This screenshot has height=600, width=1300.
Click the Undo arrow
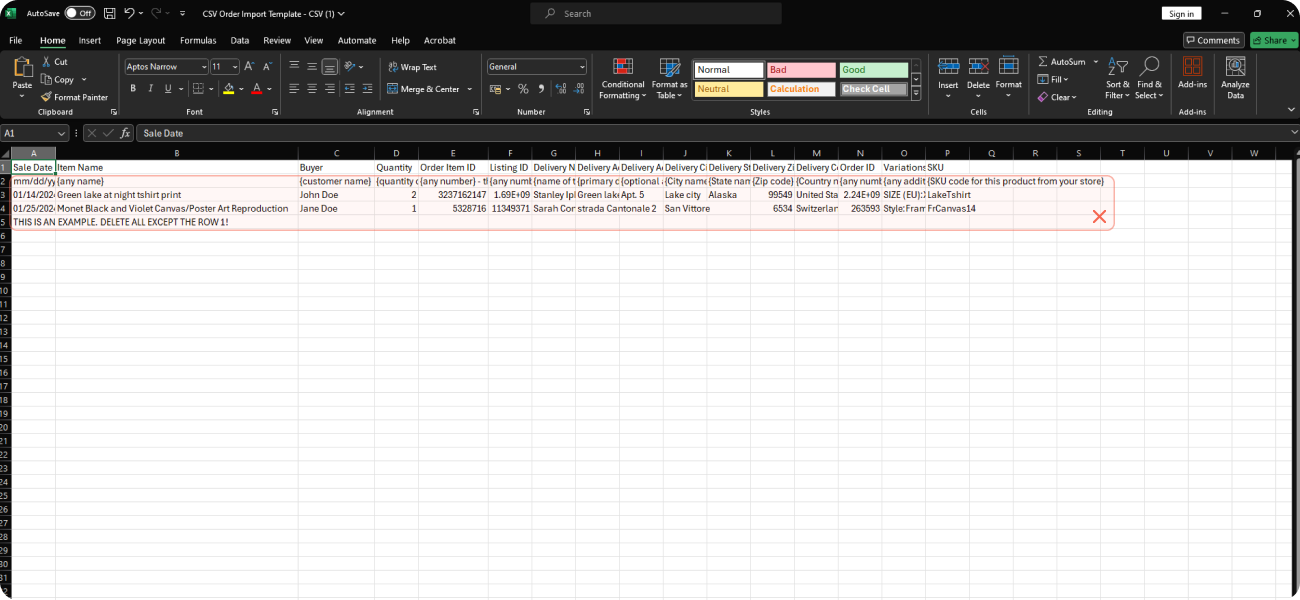pyautogui.click(x=129, y=14)
